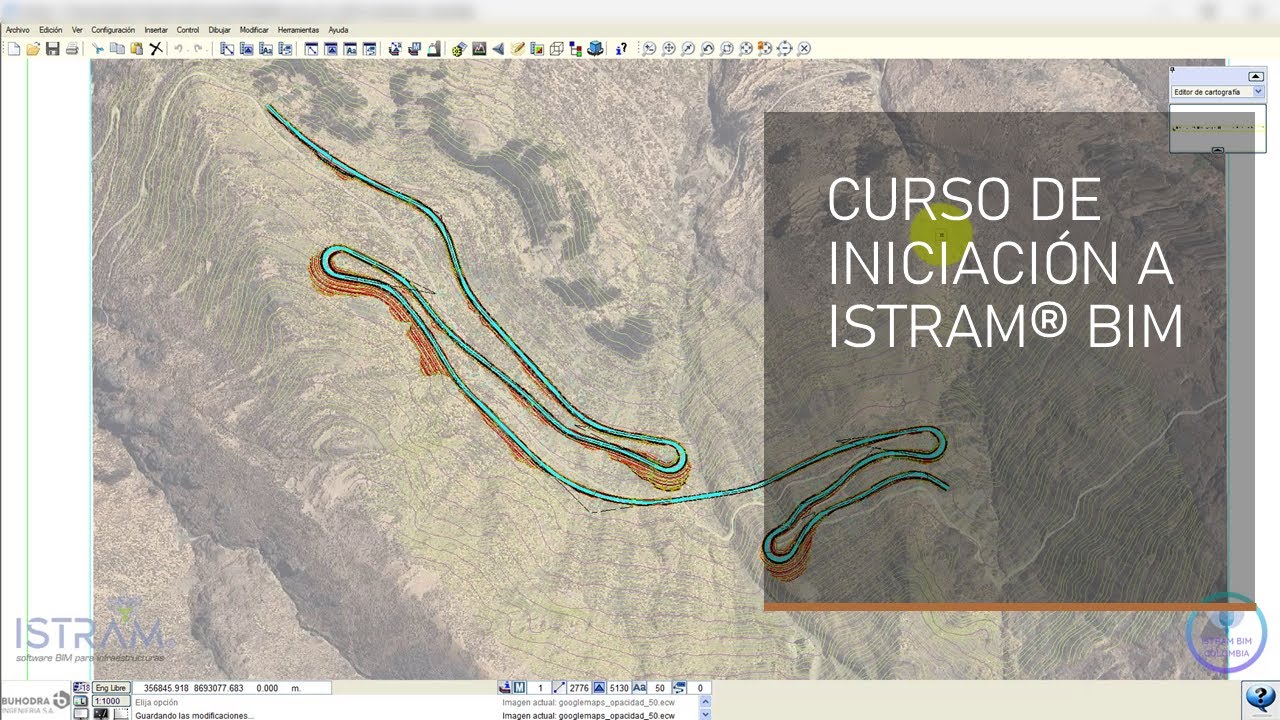Open file using the folder icon
This screenshot has height=720, width=1280.
pyautogui.click(x=33, y=48)
